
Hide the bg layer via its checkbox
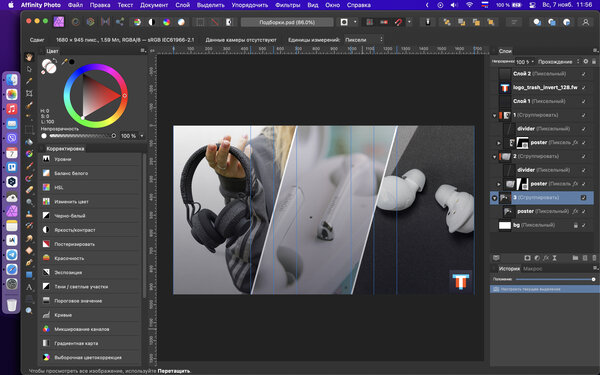pyautogui.click(x=584, y=225)
